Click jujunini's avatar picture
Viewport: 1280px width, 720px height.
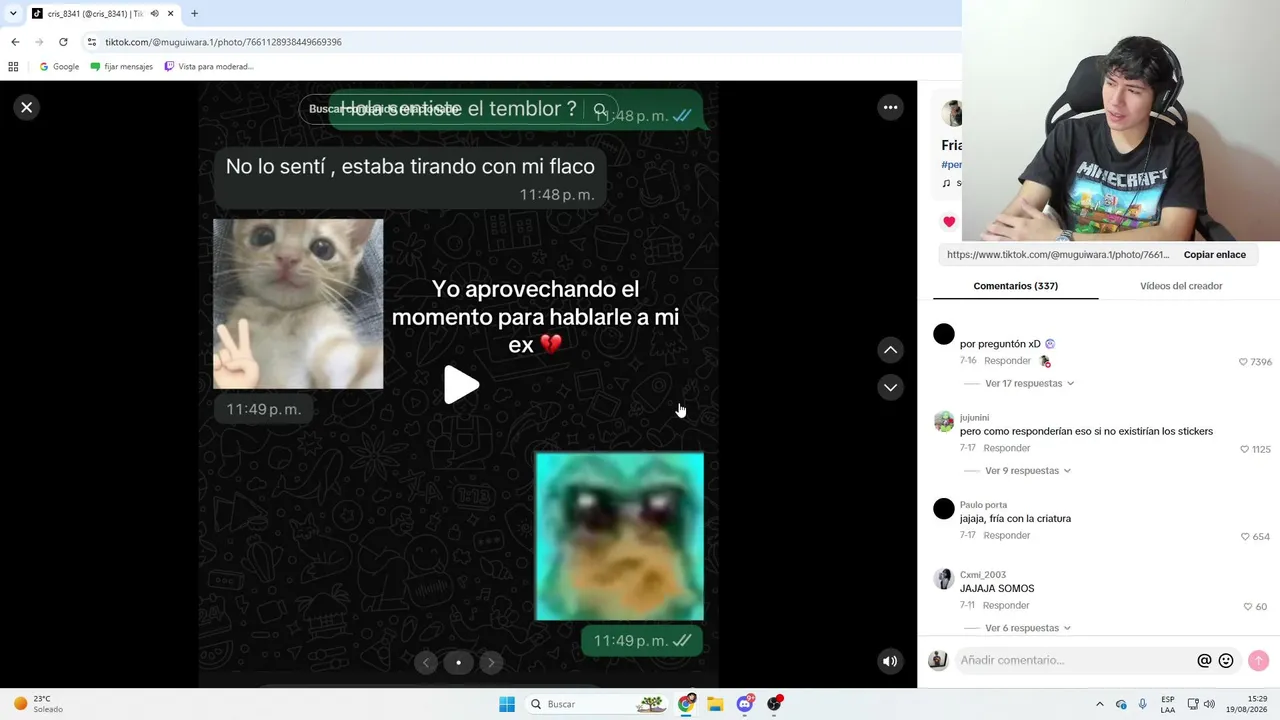pos(944,421)
